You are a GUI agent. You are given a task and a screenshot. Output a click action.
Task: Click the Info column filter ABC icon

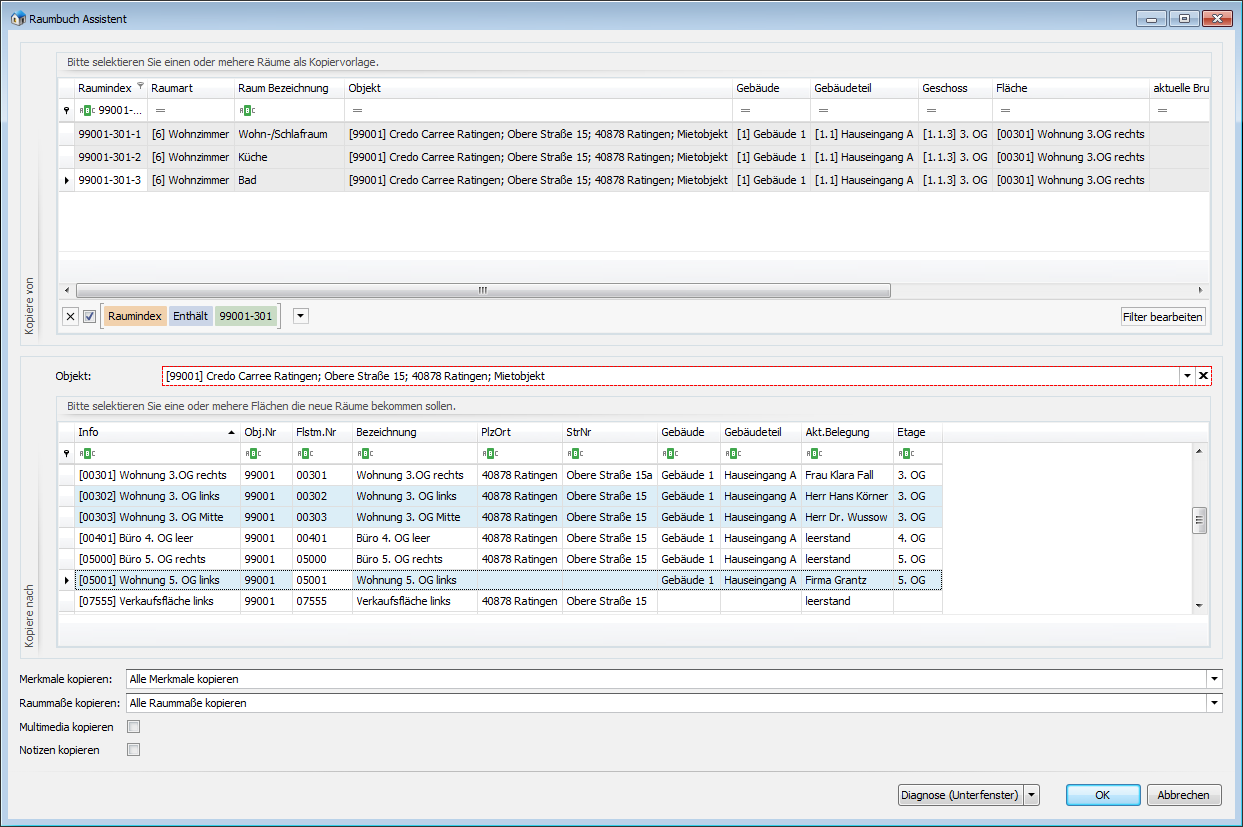click(85, 453)
